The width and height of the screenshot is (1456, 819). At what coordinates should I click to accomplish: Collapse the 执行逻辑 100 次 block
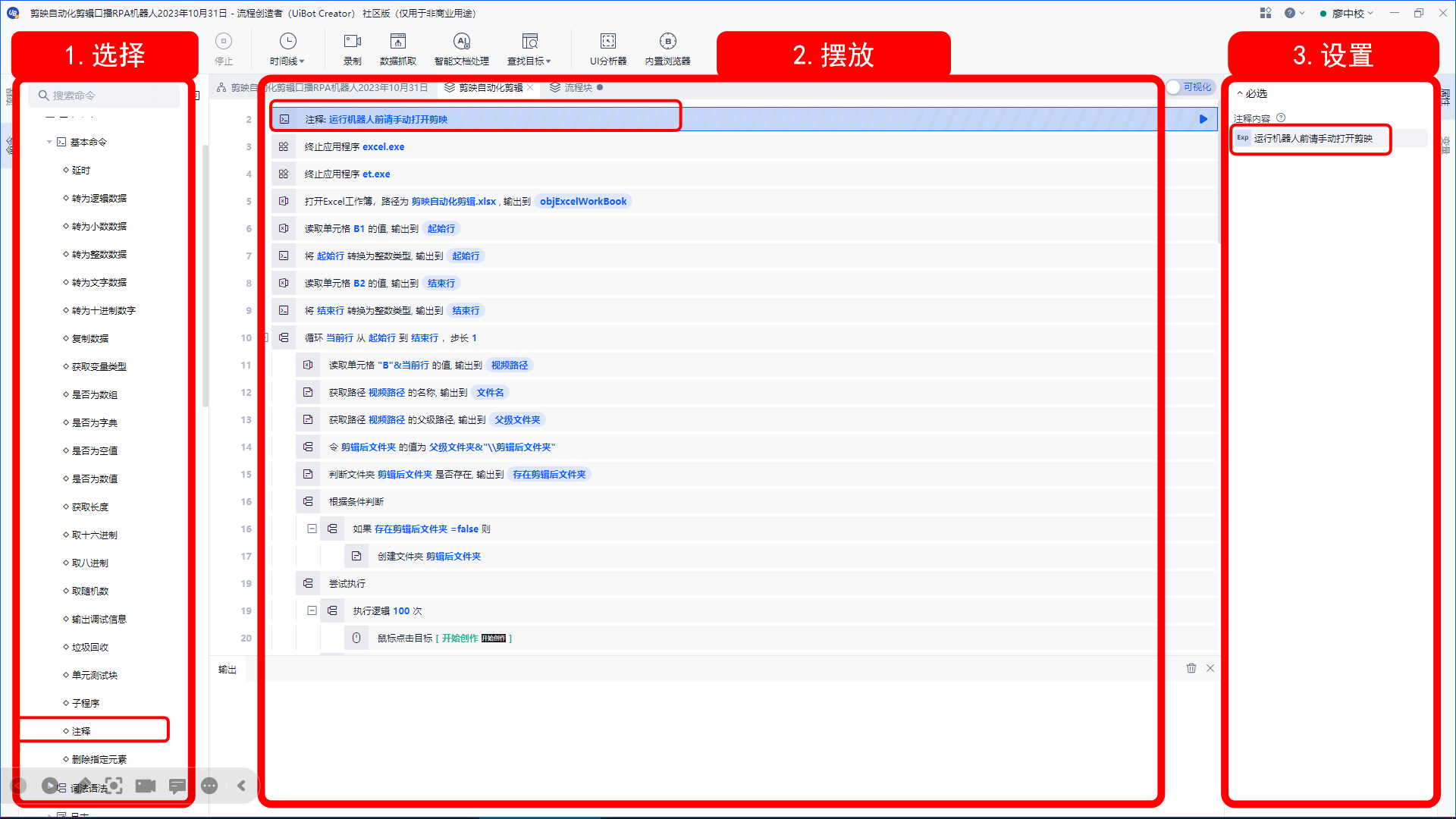point(312,610)
